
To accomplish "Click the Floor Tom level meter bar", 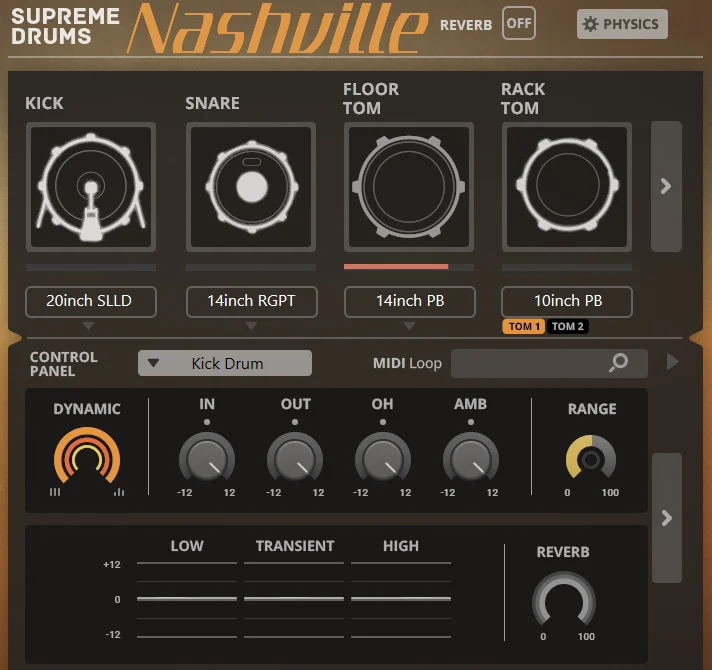I will click(x=409, y=267).
